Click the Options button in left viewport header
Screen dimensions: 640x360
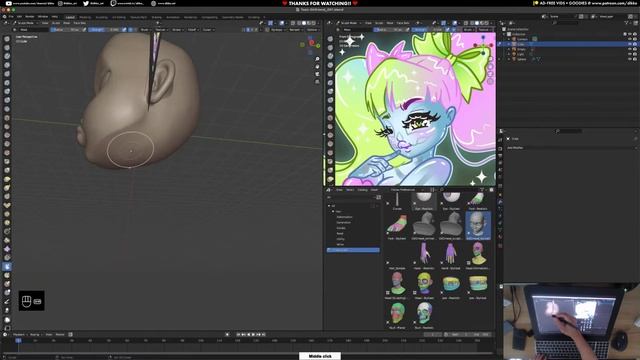312,30
